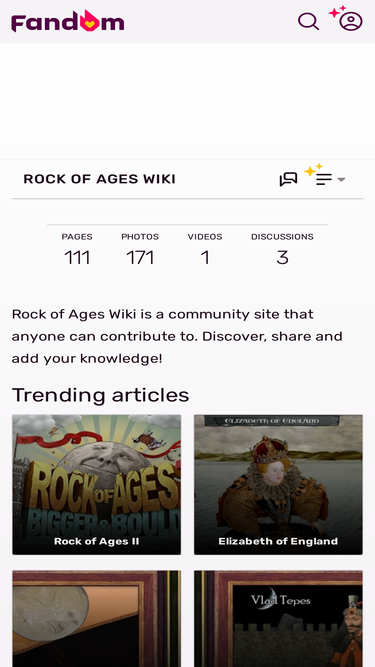This screenshot has width=375, height=667.
Task: Open the wiki navigation menu icon
Action: click(324, 180)
